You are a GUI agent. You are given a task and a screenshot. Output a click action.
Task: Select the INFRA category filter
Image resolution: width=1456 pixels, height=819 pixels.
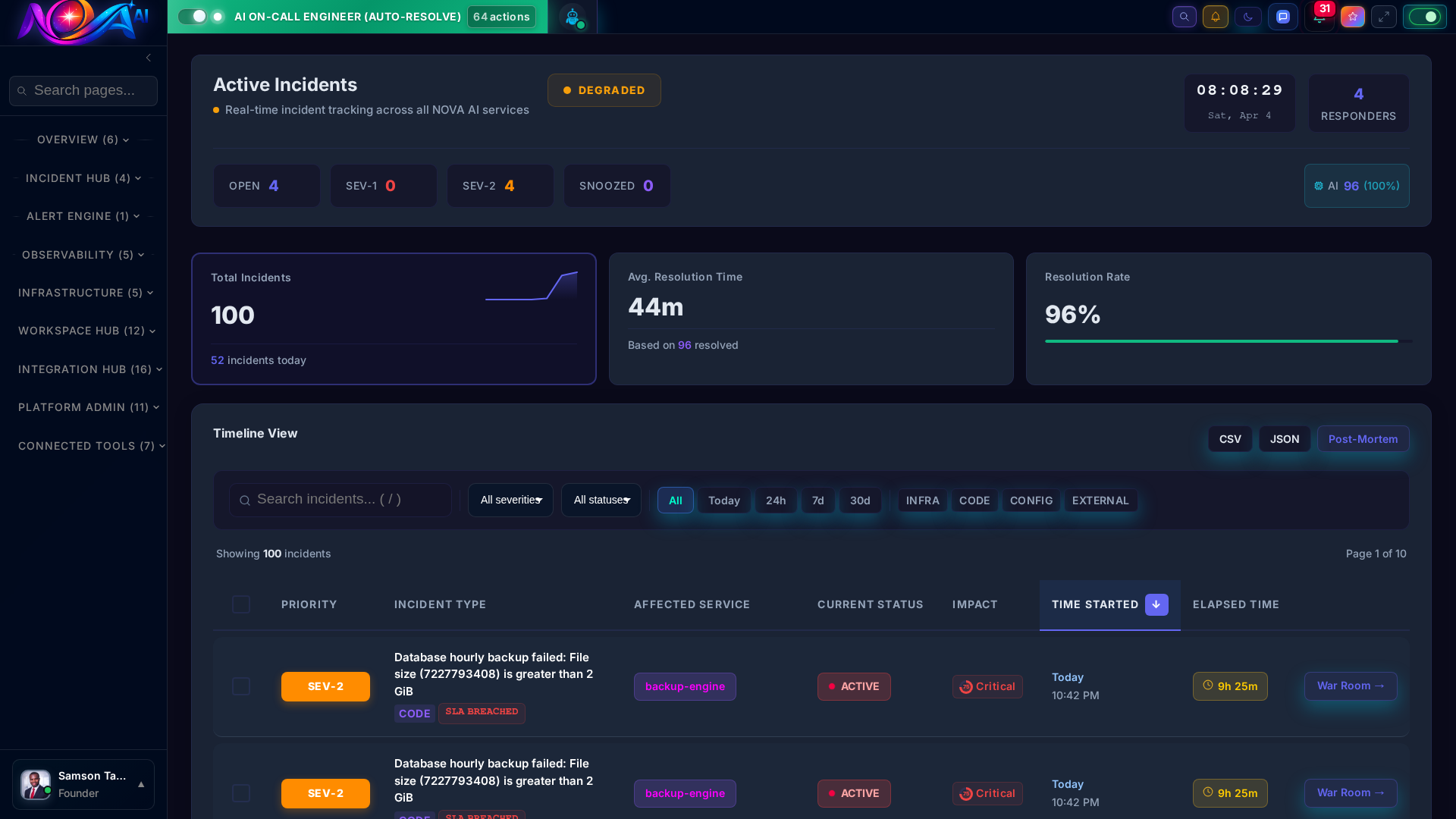pyautogui.click(x=922, y=500)
